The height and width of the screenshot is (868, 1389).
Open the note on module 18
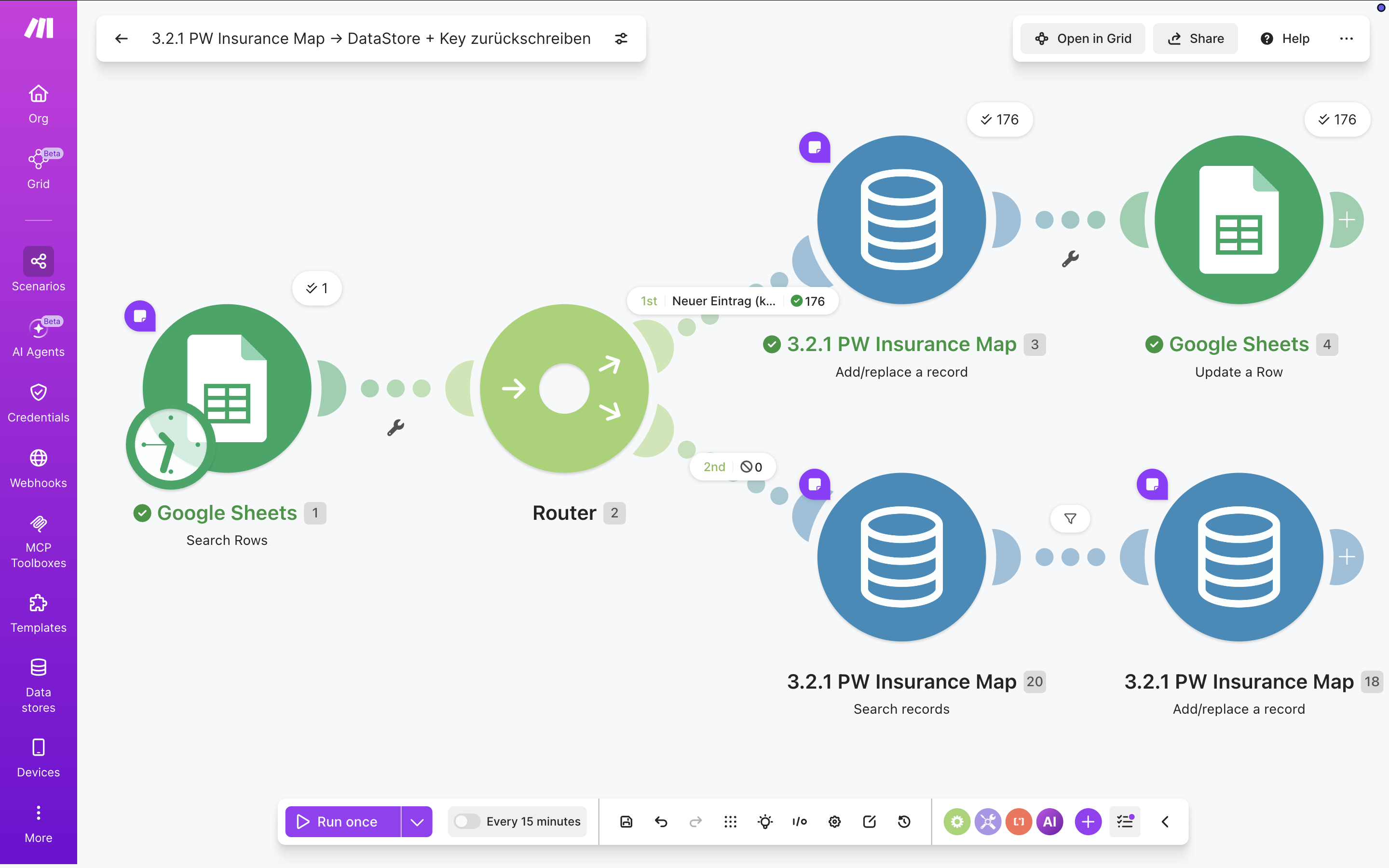pyautogui.click(x=1152, y=485)
